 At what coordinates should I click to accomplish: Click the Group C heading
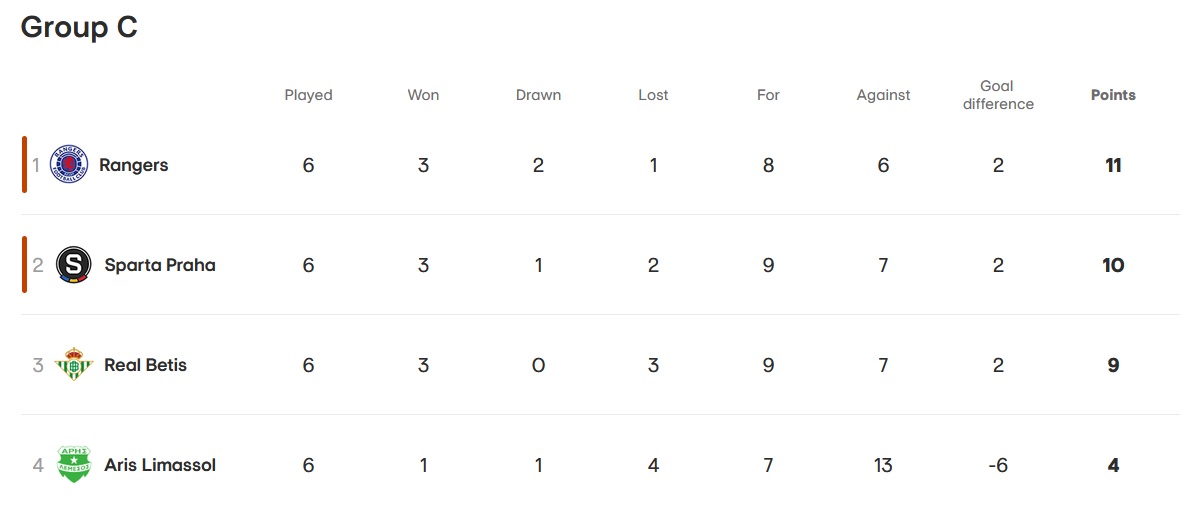[79, 27]
